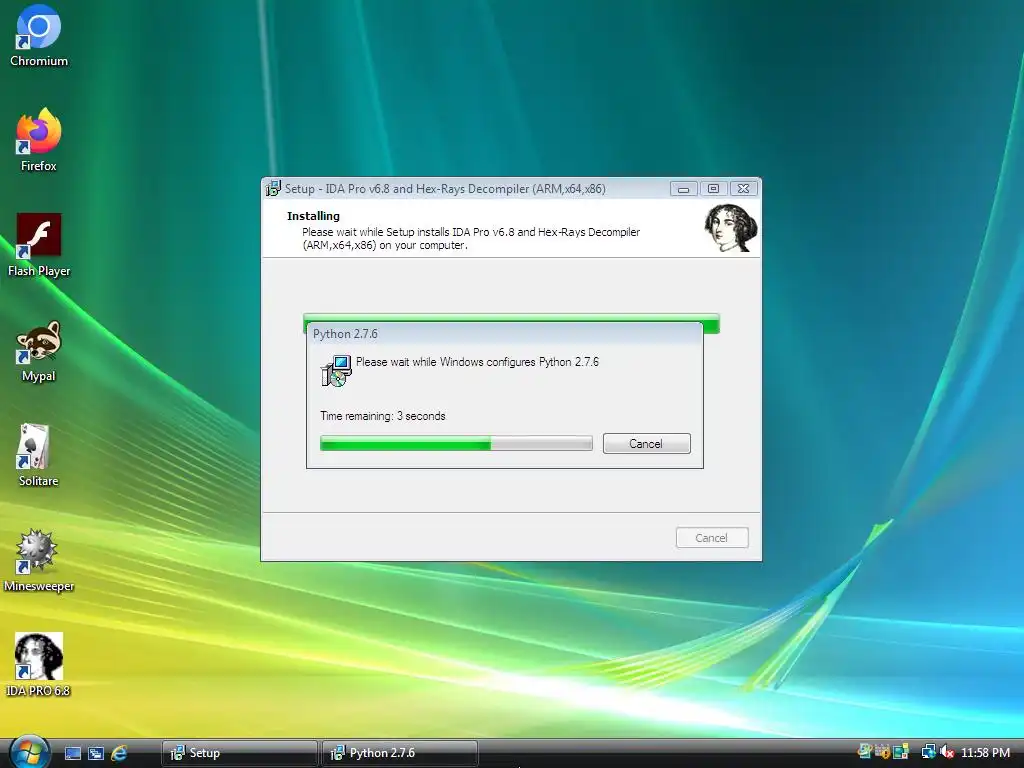Click the bold 'Installing' heading text
Image resolution: width=1024 pixels, height=768 pixels.
click(313, 216)
